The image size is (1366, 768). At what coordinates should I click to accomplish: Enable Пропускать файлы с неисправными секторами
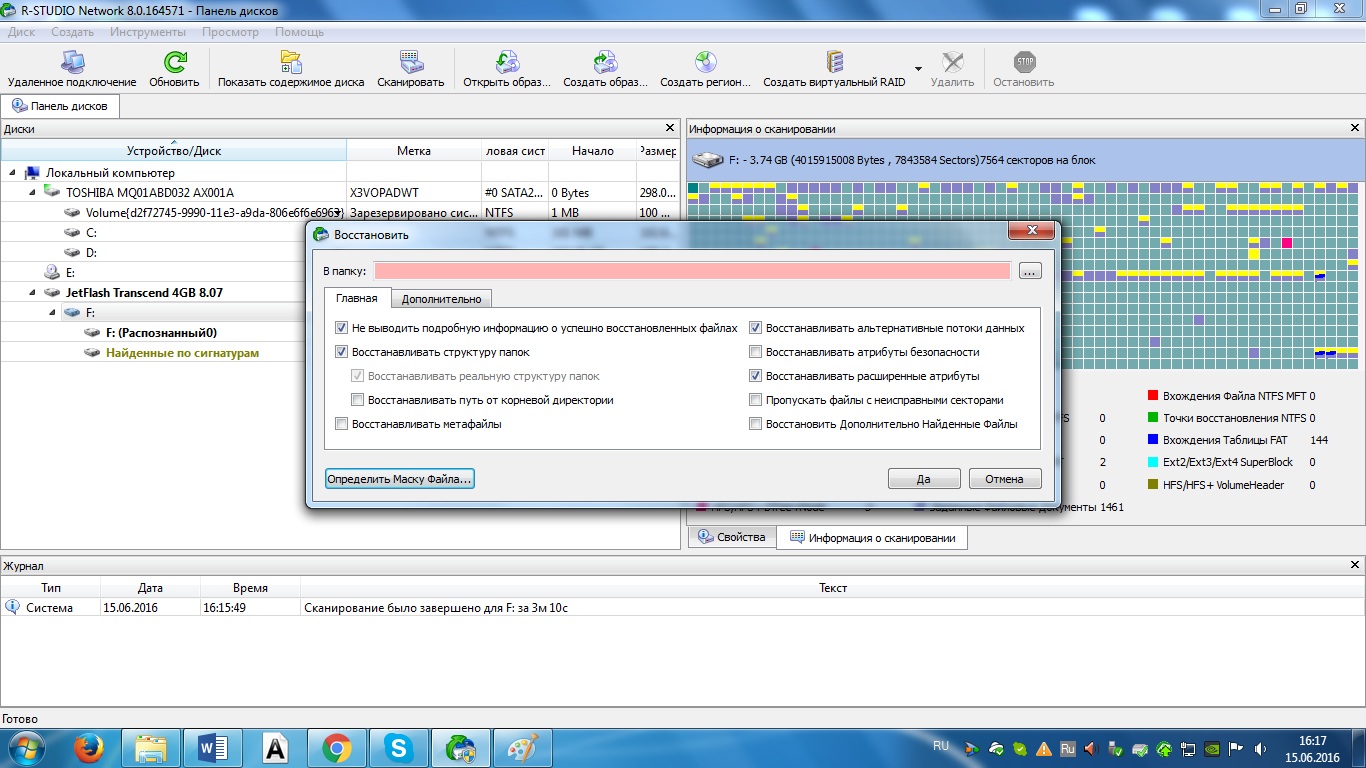(x=756, y=400)
